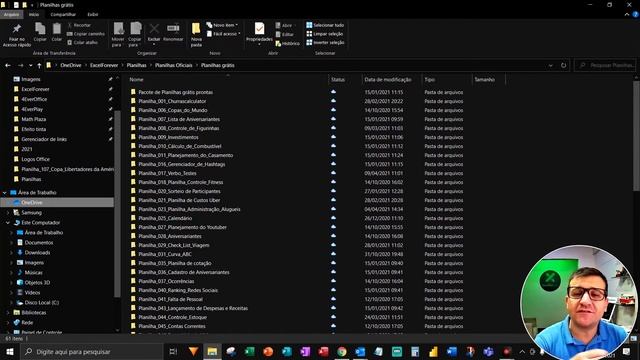Click Planilhas Oficiais in the address breadcrumb
This screenshot has height=360, width=640.
[x=173, y=65]
